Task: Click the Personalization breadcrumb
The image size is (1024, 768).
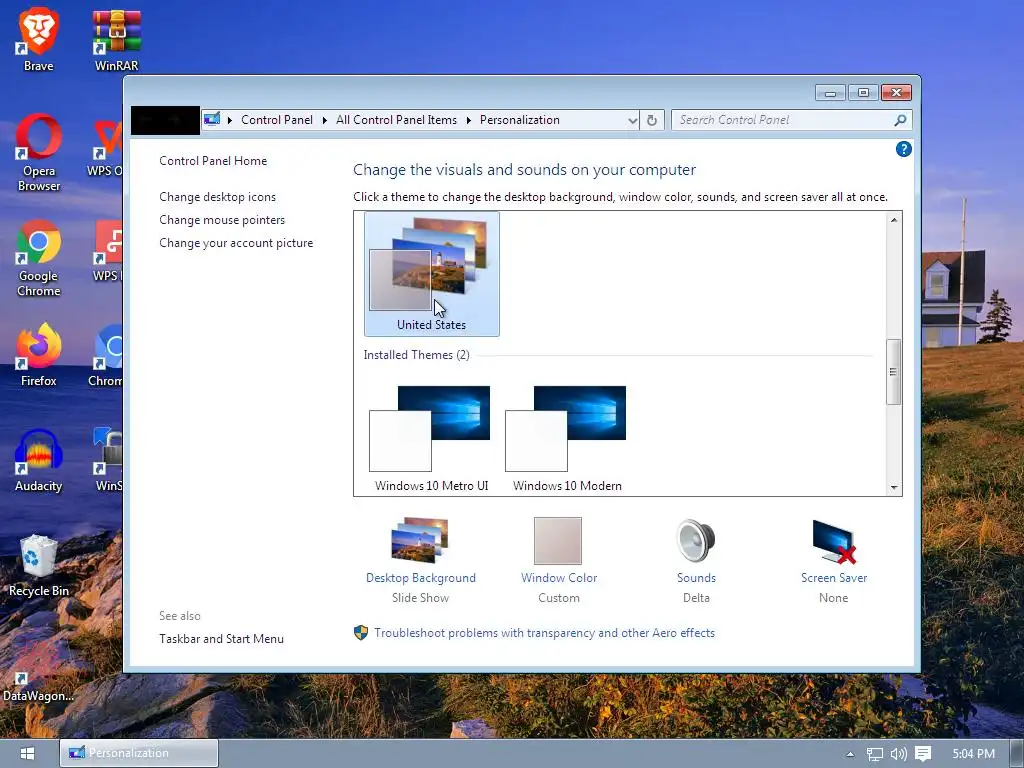Action: [x=520, y=120]
